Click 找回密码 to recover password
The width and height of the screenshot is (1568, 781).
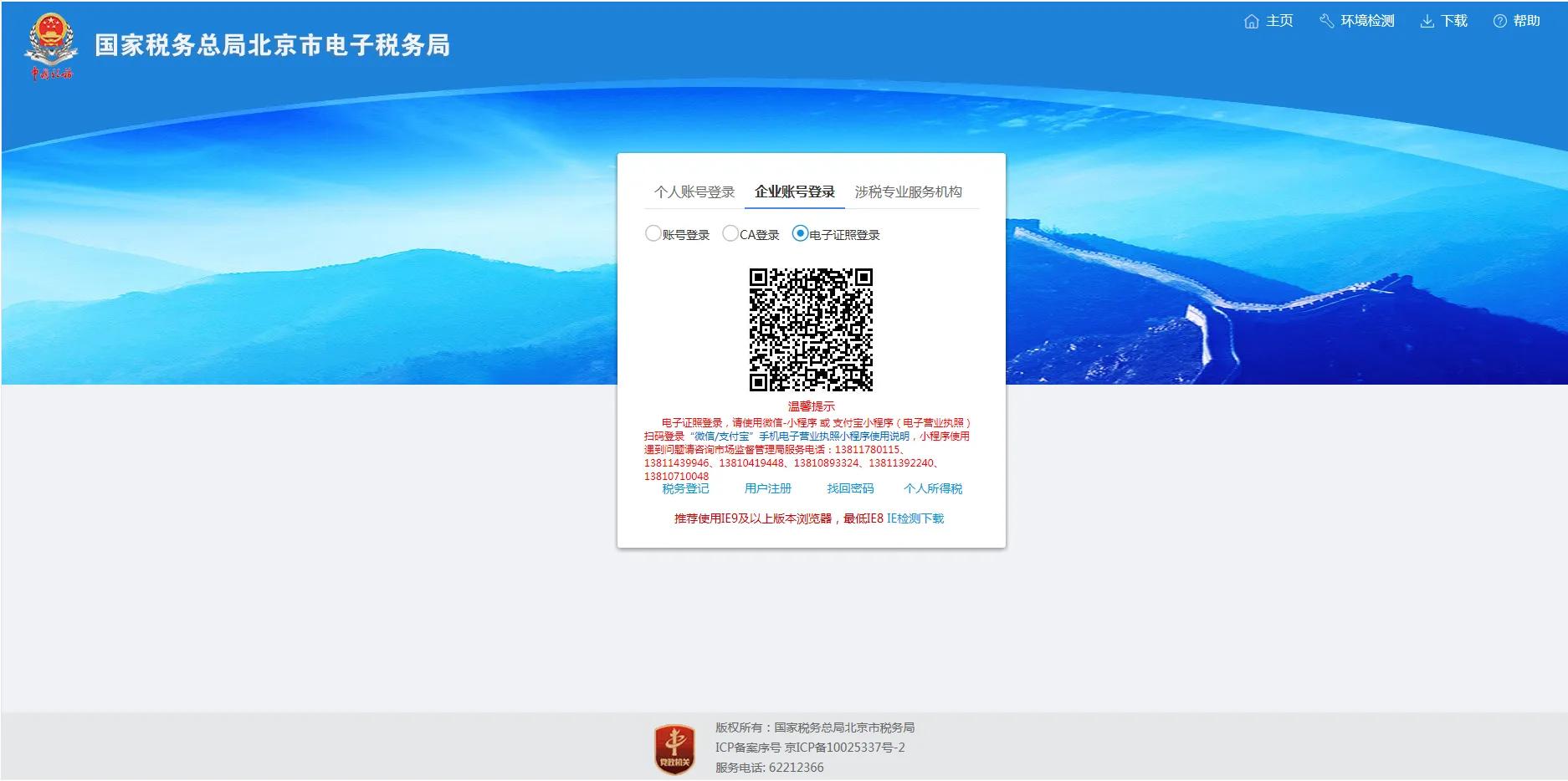[851, 488]
